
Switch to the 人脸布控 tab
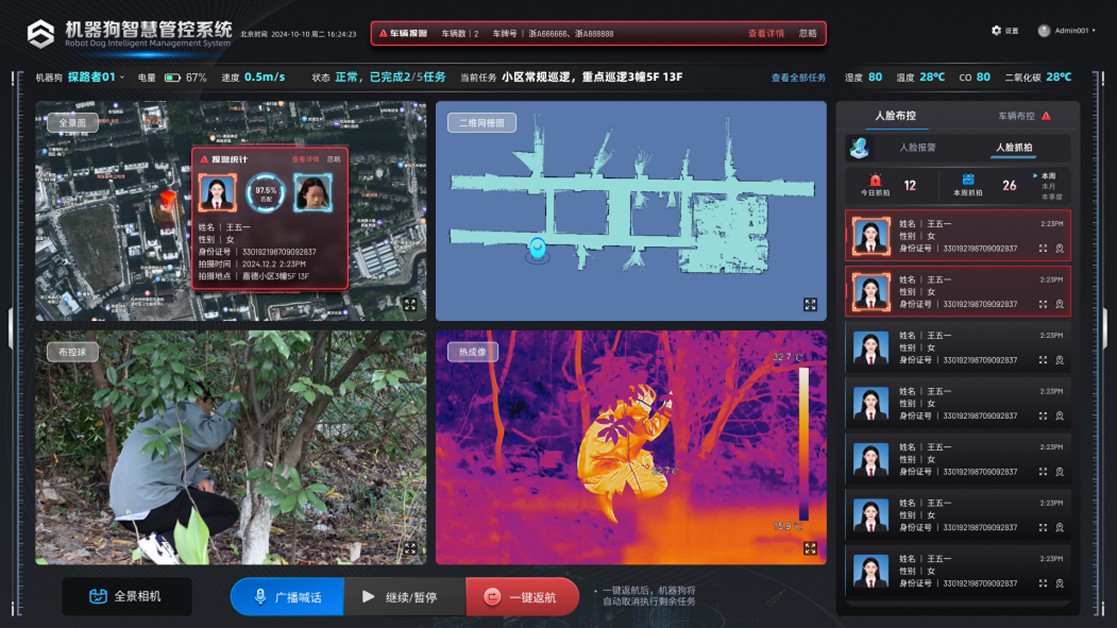895,115
